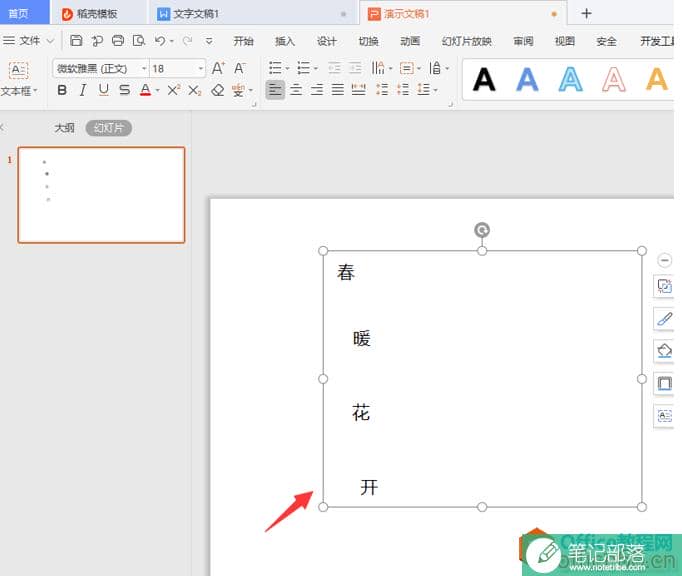Pick the blue outline A text preset
Viewport: 682px width, 576px height.
pos(570,80)
